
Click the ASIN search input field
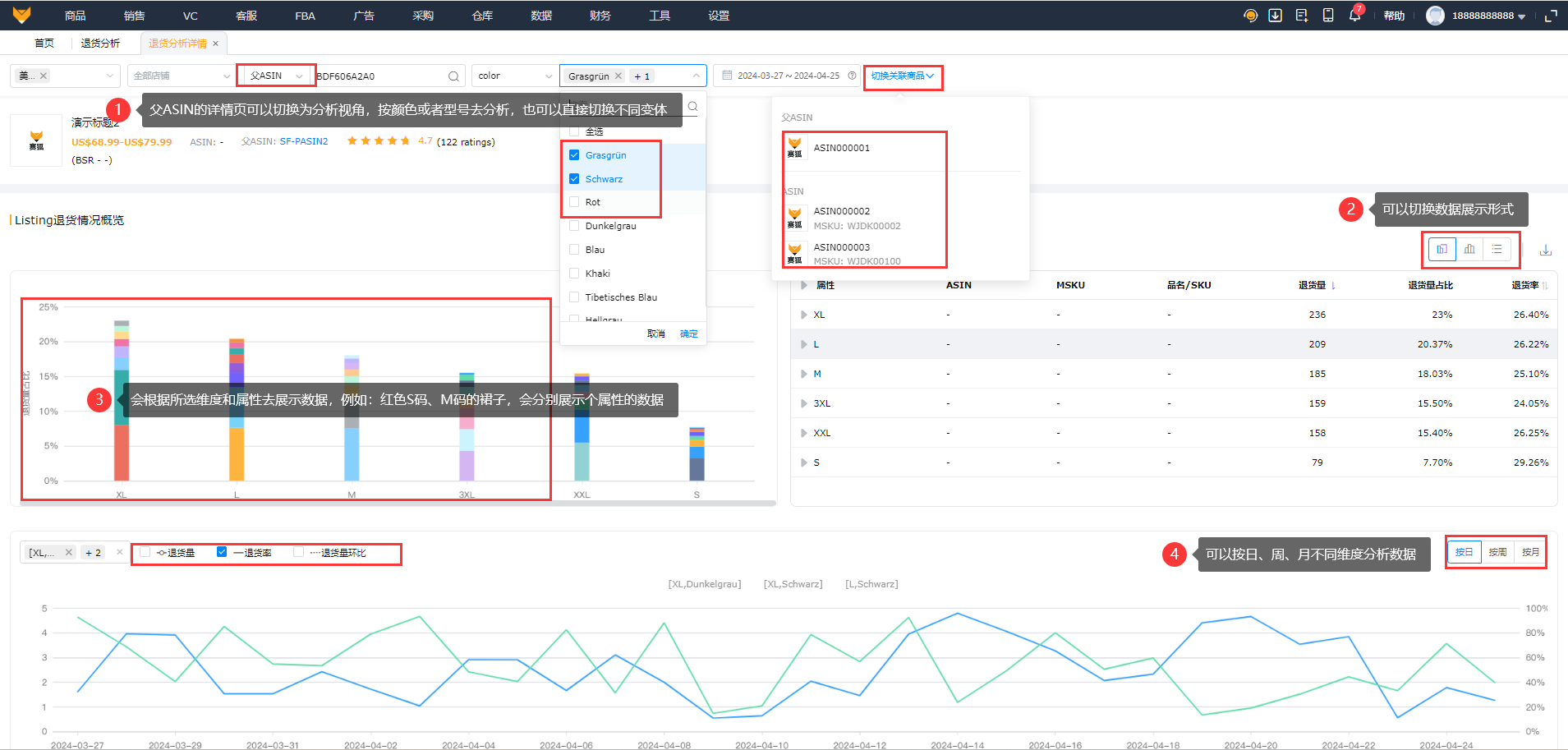(x=379, y=76)
